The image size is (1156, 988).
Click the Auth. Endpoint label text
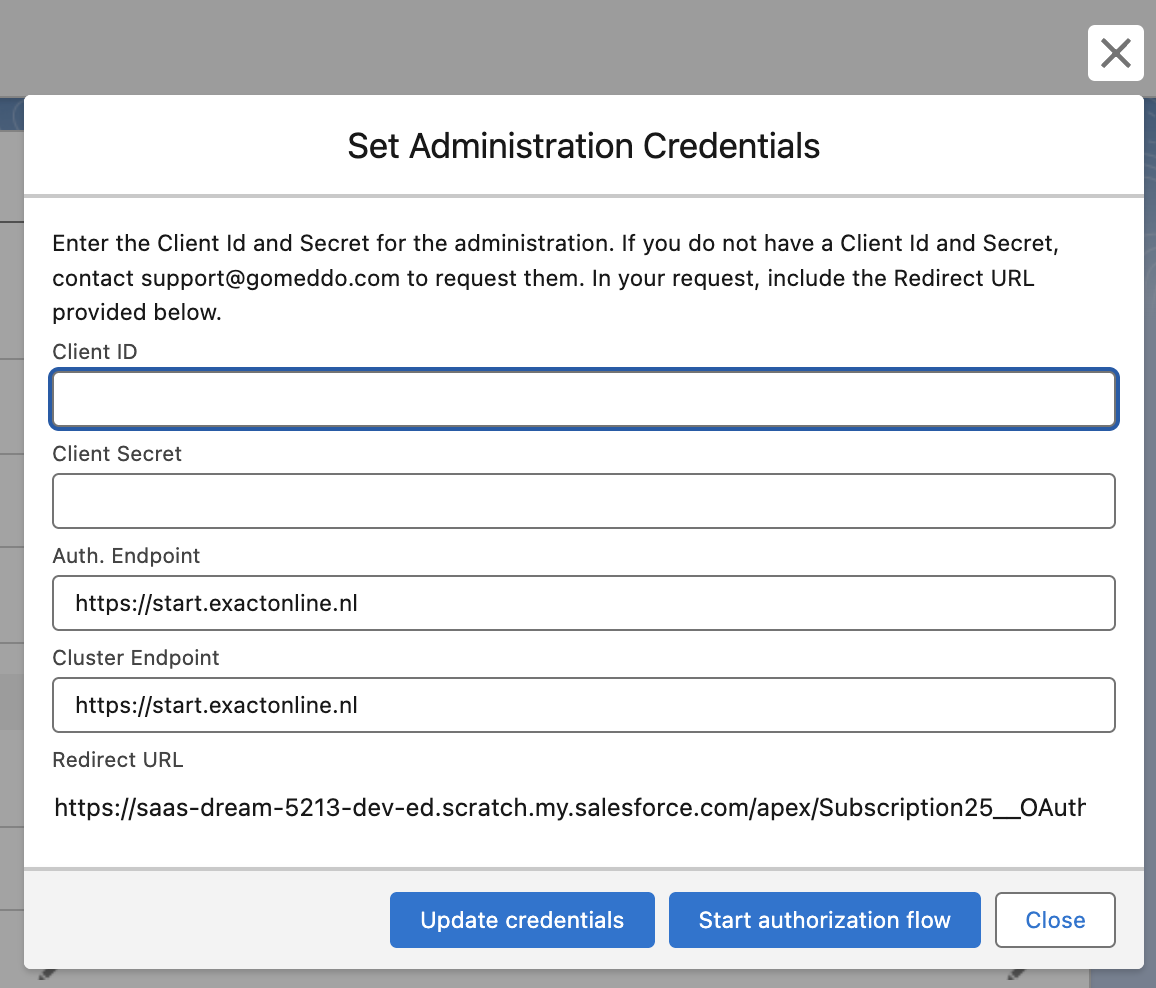(126, 556)
